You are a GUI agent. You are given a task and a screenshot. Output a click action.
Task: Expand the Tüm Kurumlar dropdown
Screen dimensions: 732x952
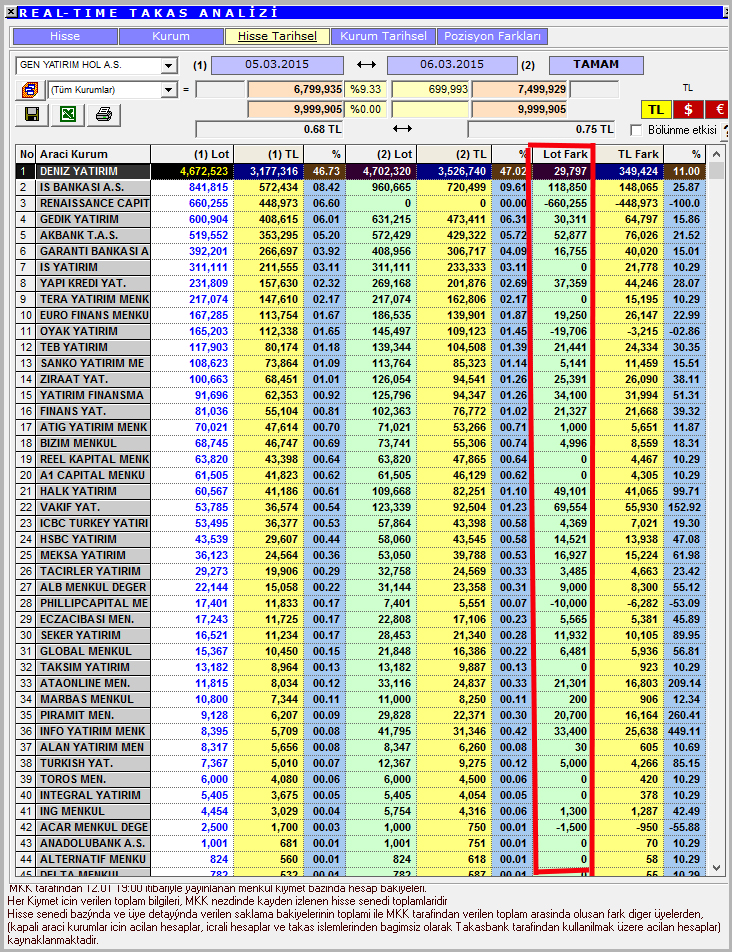click(168, 90)
